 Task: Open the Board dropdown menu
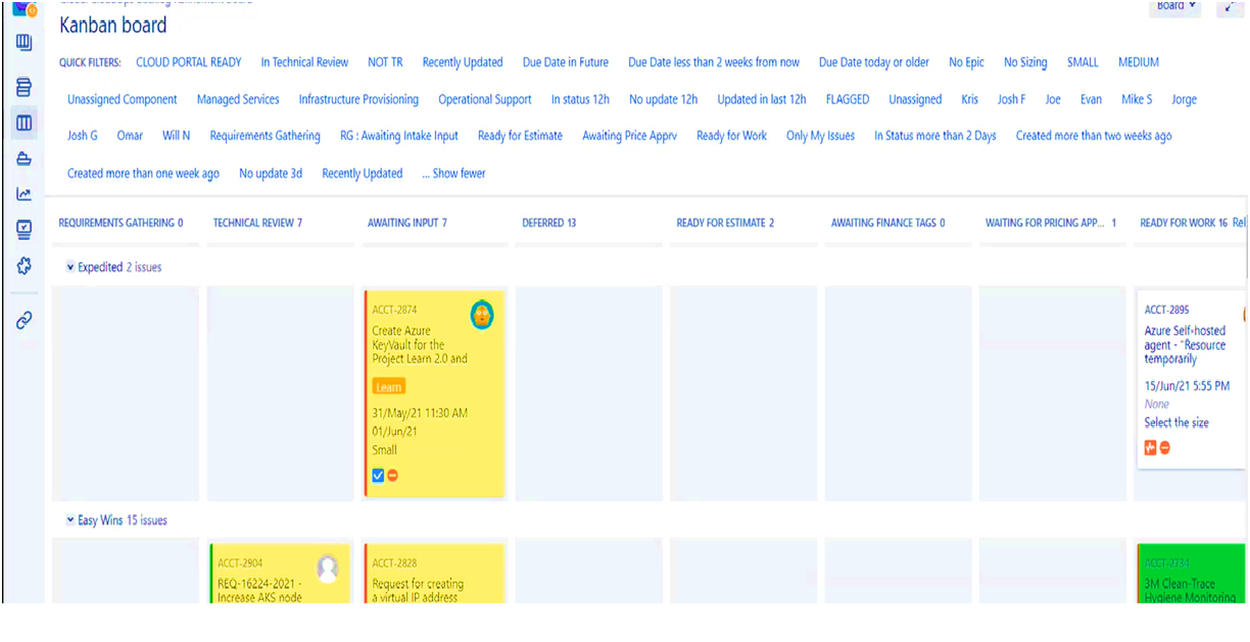click(1175, 6)
